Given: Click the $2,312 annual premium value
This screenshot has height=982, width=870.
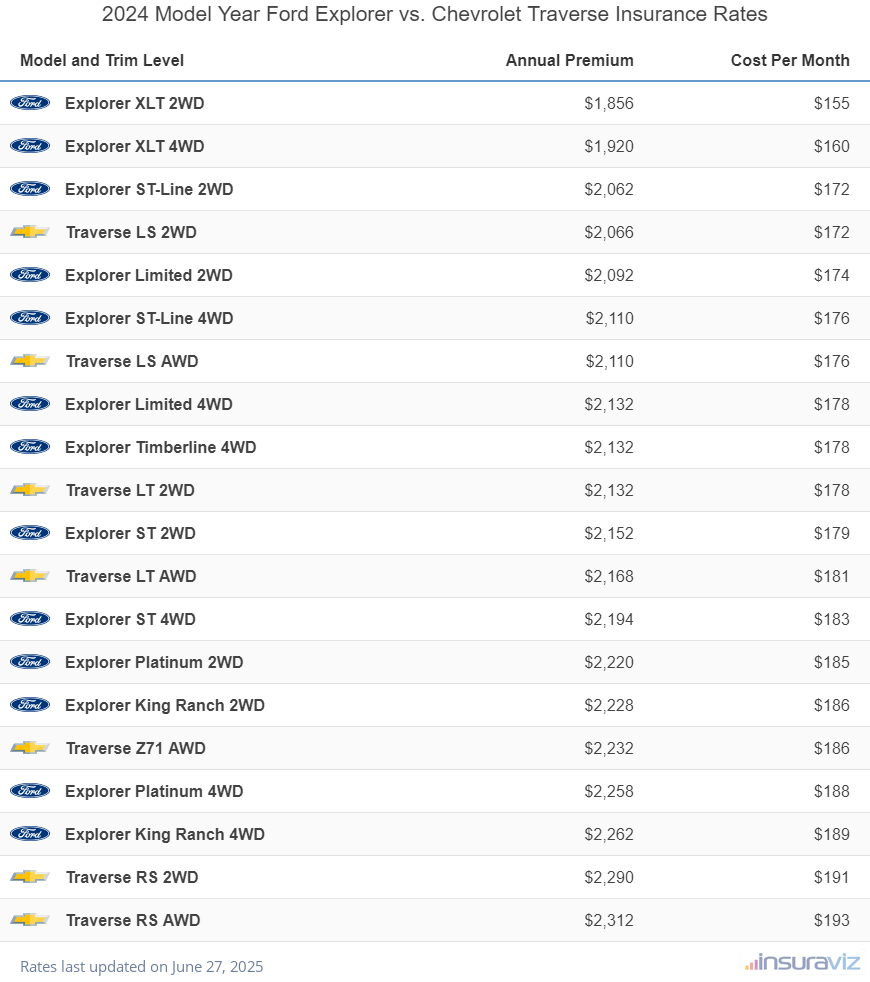Looking at the screenshot, I should 609,920.
